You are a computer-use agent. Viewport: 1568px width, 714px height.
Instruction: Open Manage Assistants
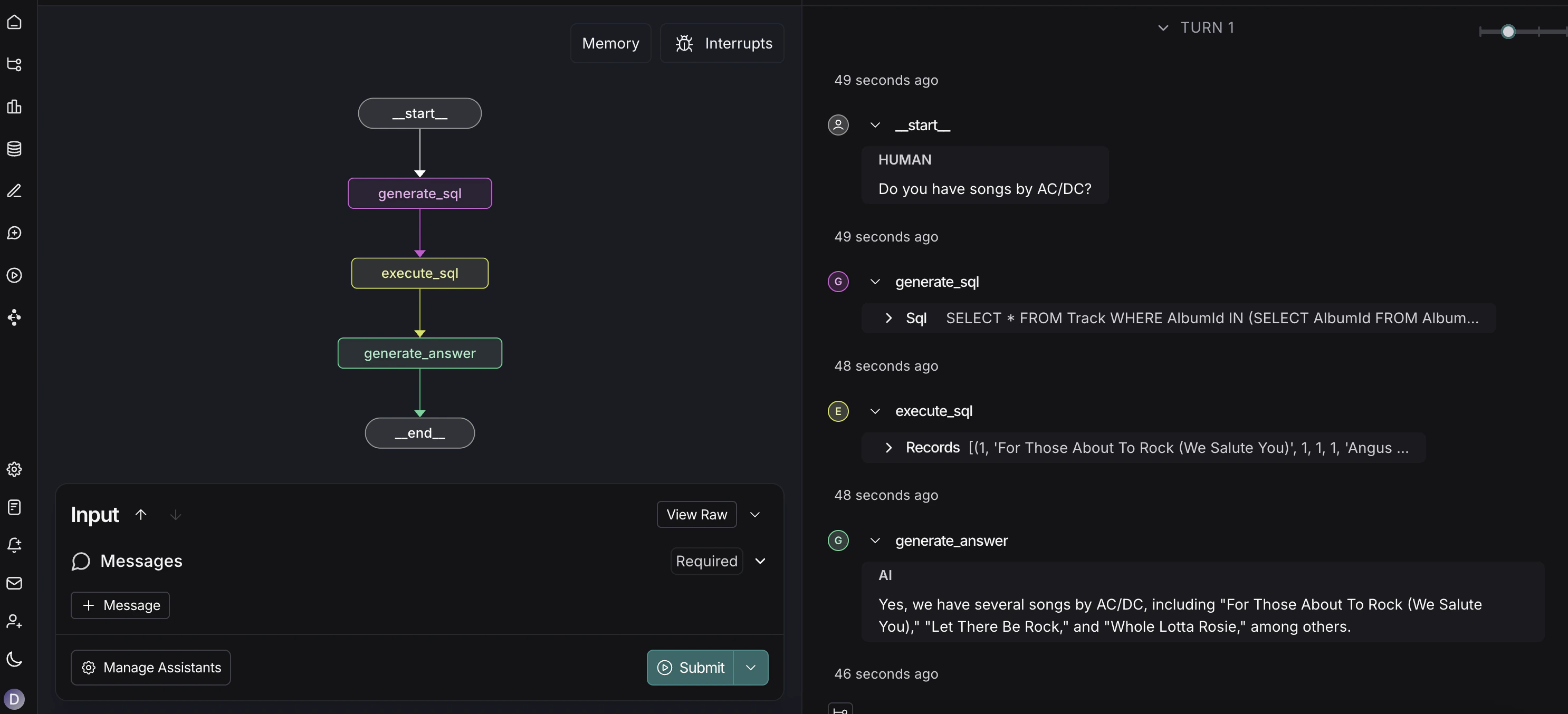[x=150, y=667]
